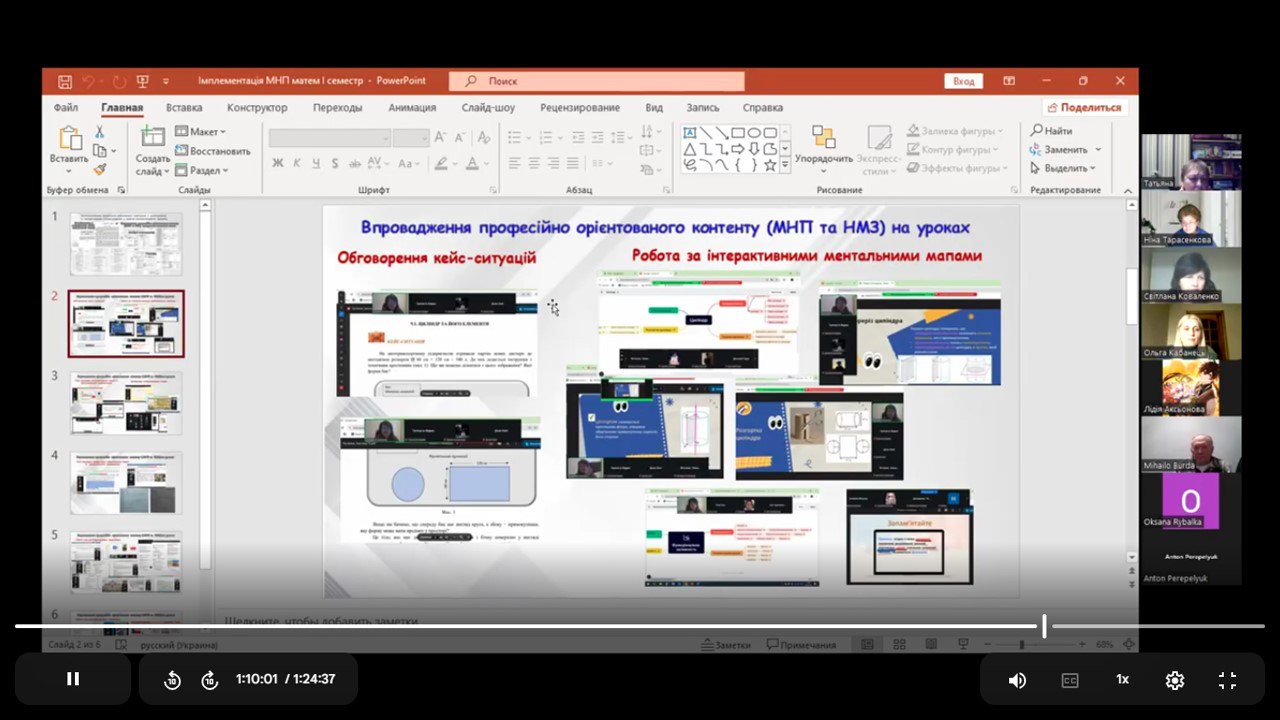1280x720 pixels.
Task: Enter fullscreen mode
Action: point(1227,680)
